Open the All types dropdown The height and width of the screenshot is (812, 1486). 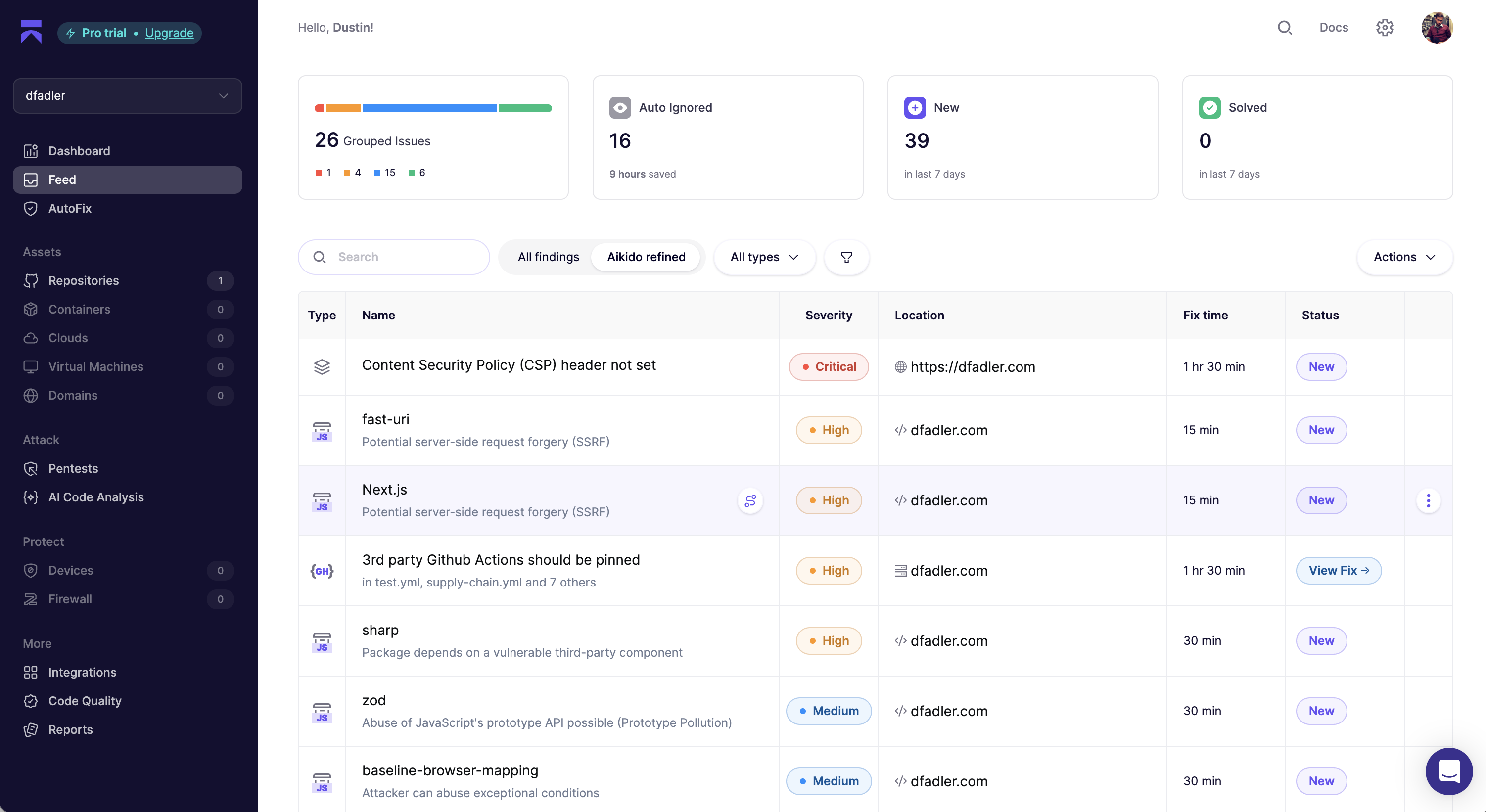coord(764,257)
